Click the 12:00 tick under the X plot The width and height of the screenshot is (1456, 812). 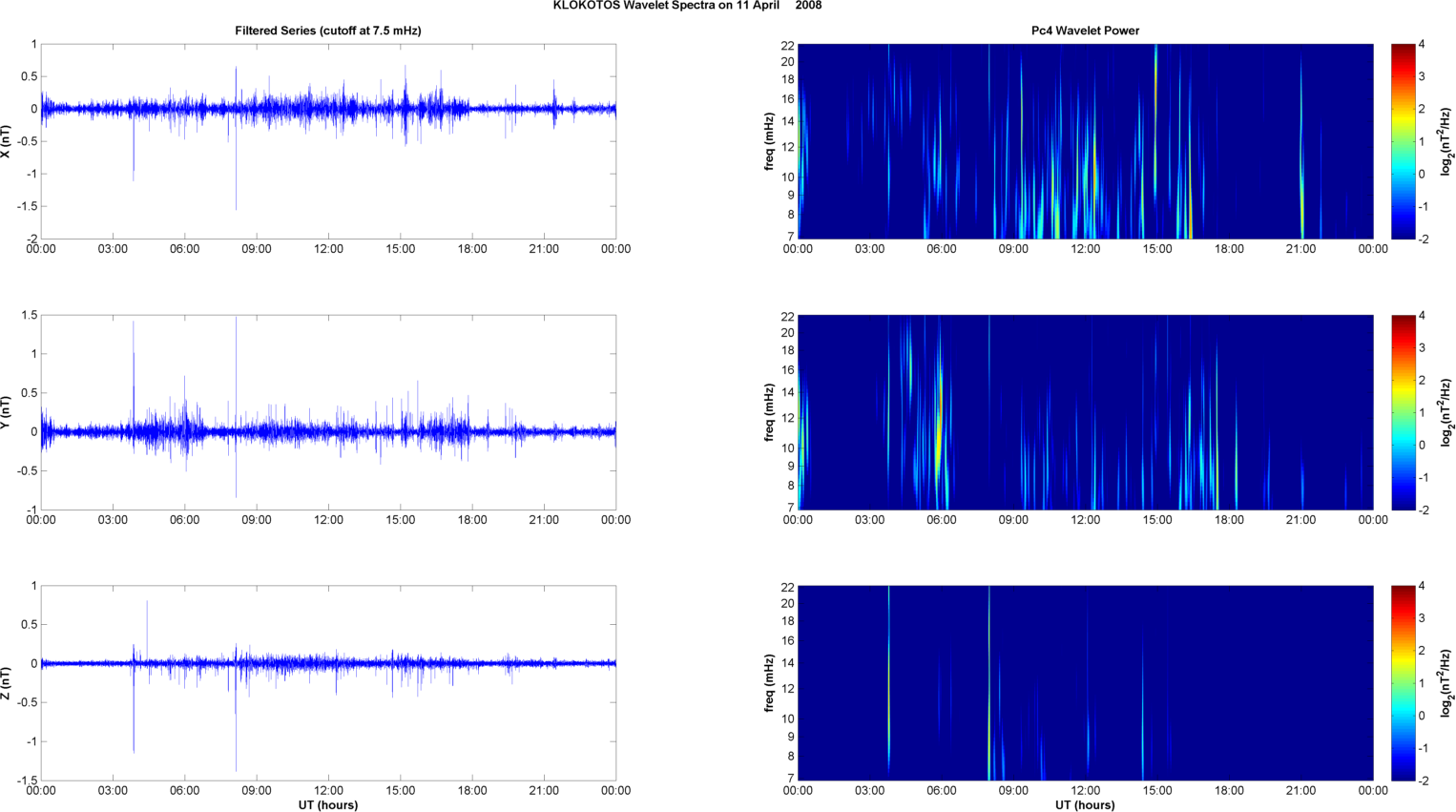click(328, 249)
